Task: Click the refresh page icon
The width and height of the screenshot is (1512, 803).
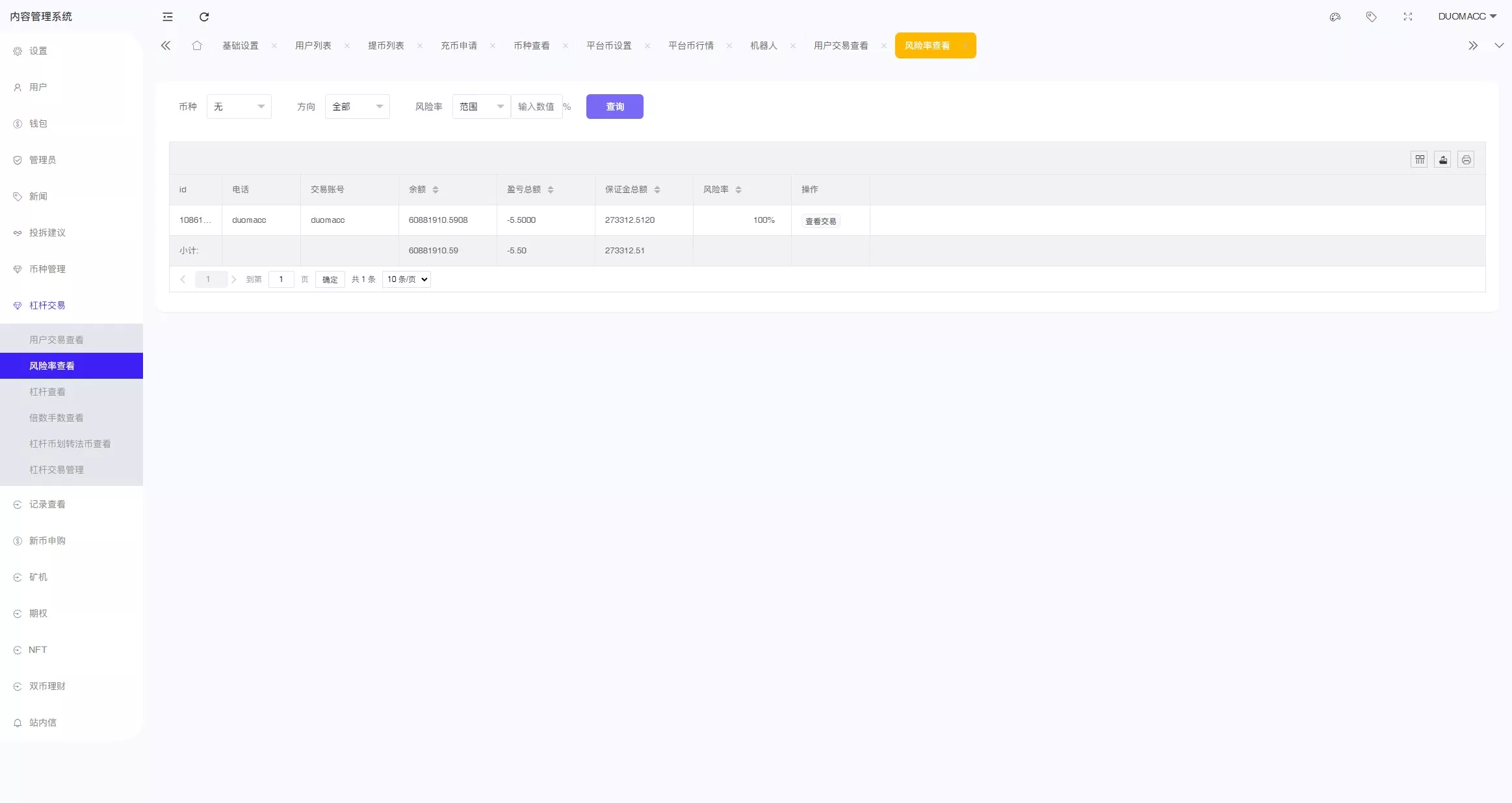Action: tap(204, 17)
